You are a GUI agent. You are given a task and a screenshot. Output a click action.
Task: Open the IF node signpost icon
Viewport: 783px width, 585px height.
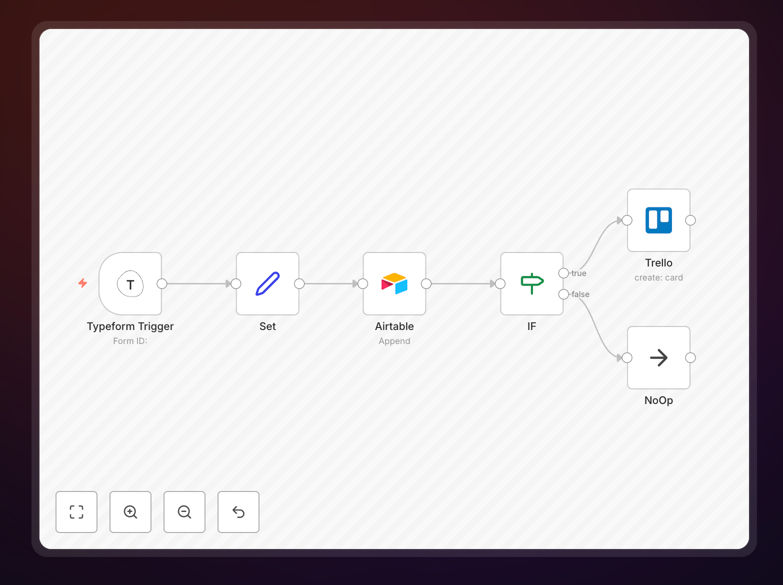coord(532,284)
